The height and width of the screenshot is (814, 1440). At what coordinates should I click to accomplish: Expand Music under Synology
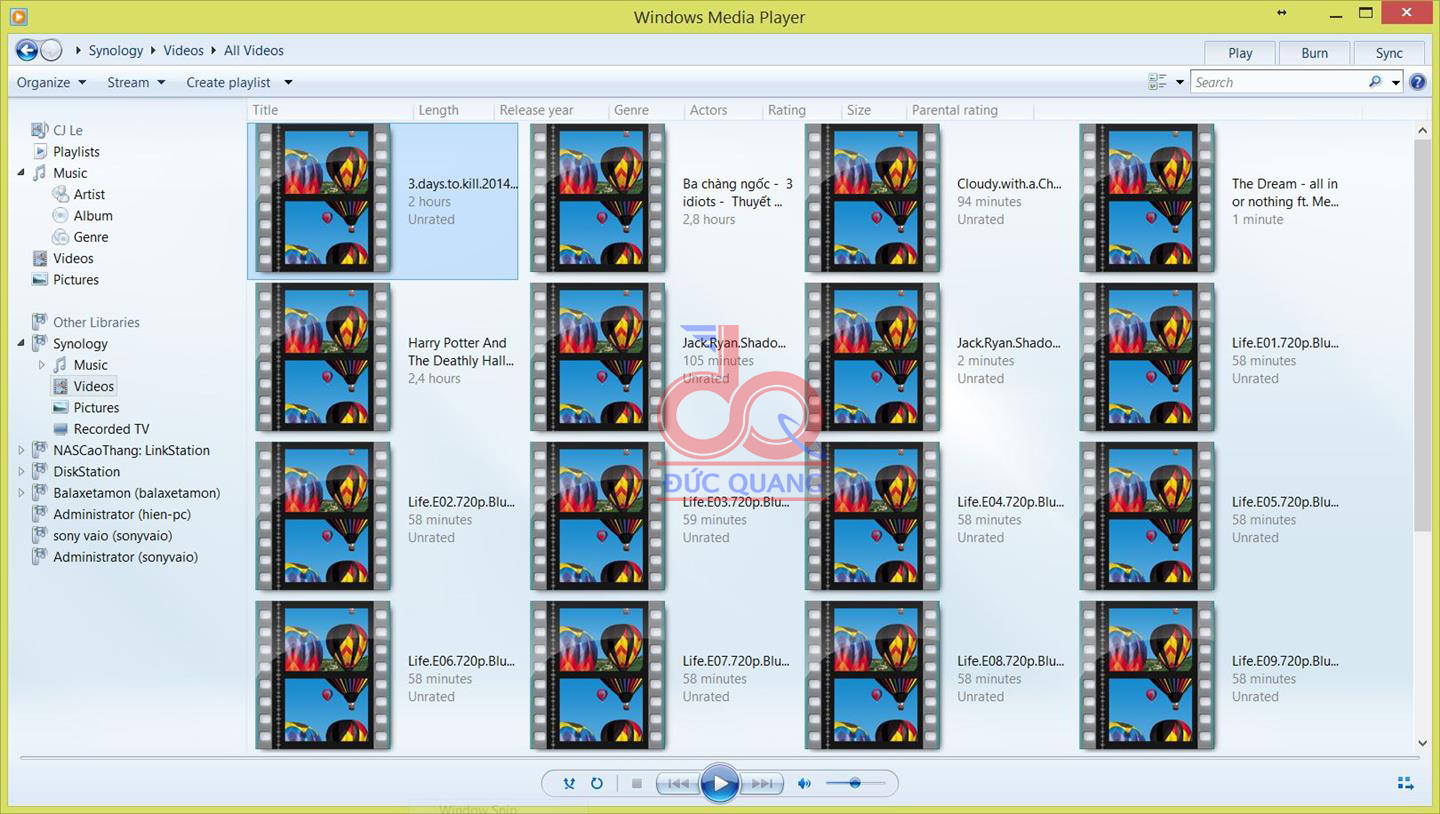pos(42,365)
